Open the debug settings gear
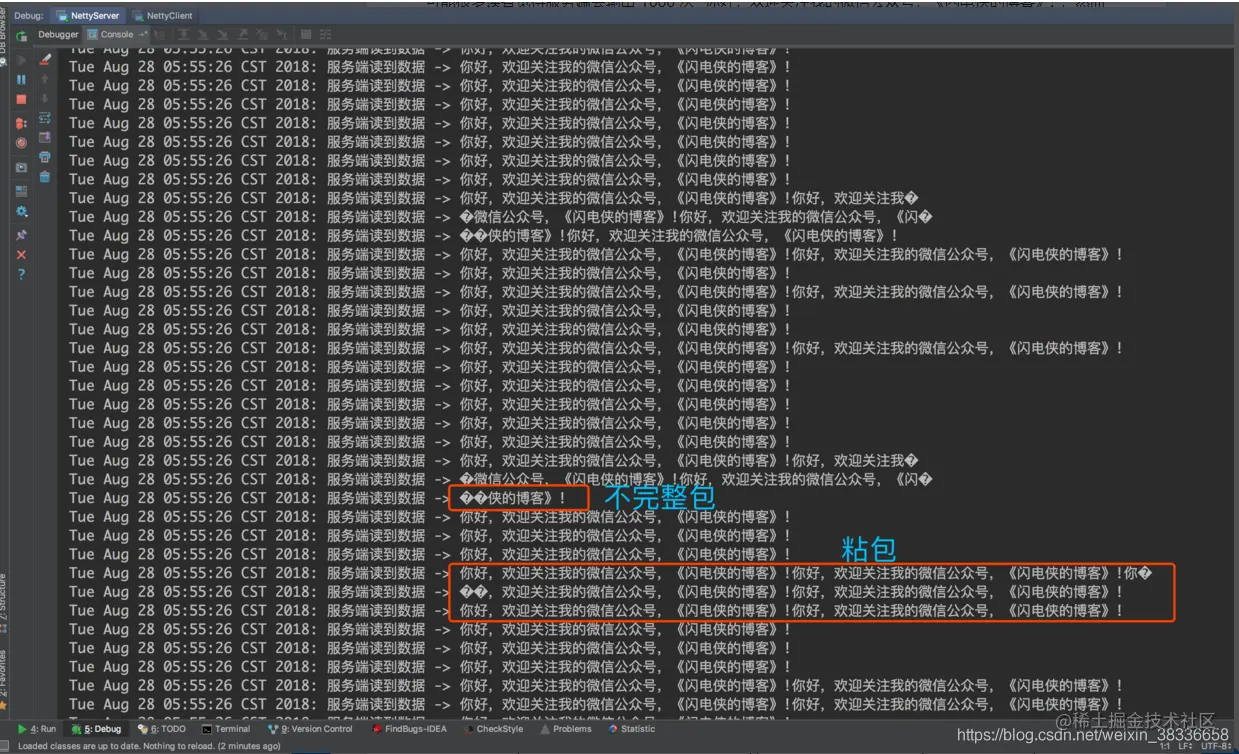 (21, 211)
